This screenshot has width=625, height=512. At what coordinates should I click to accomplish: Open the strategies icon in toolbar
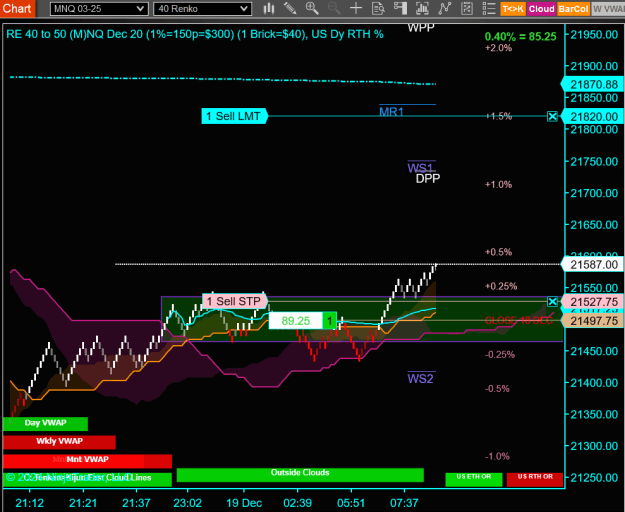(x=467, y=8)
